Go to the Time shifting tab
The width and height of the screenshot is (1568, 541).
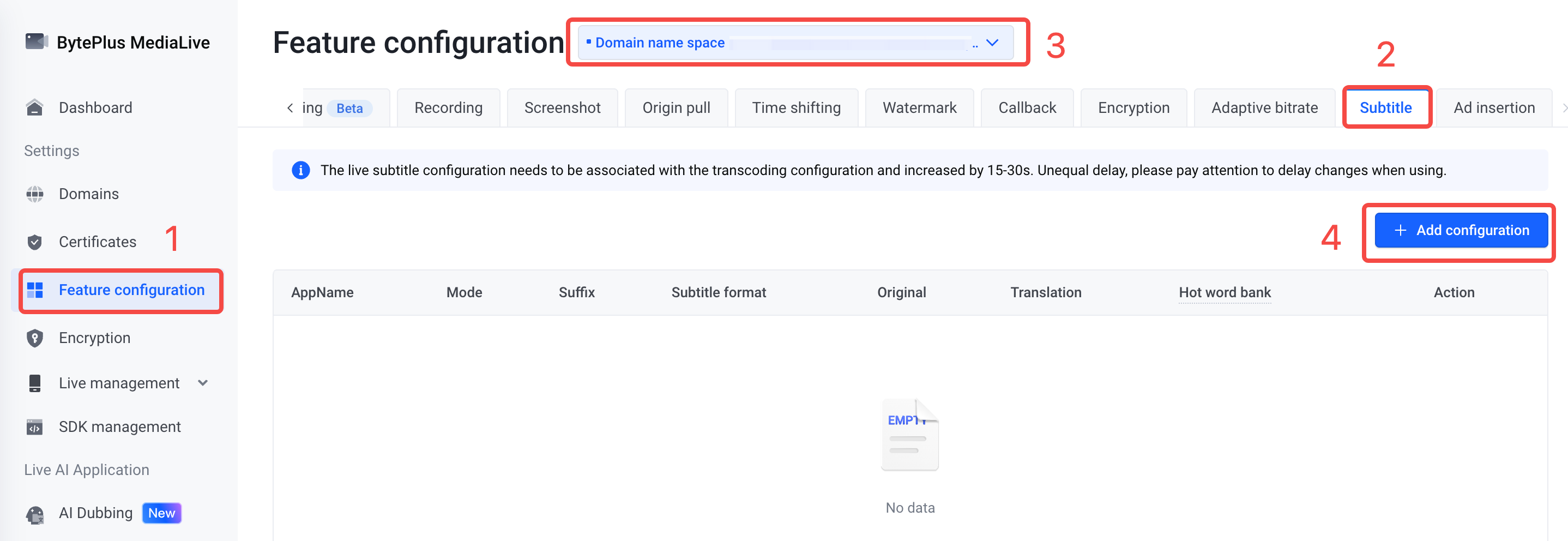[x=796, y=108]
